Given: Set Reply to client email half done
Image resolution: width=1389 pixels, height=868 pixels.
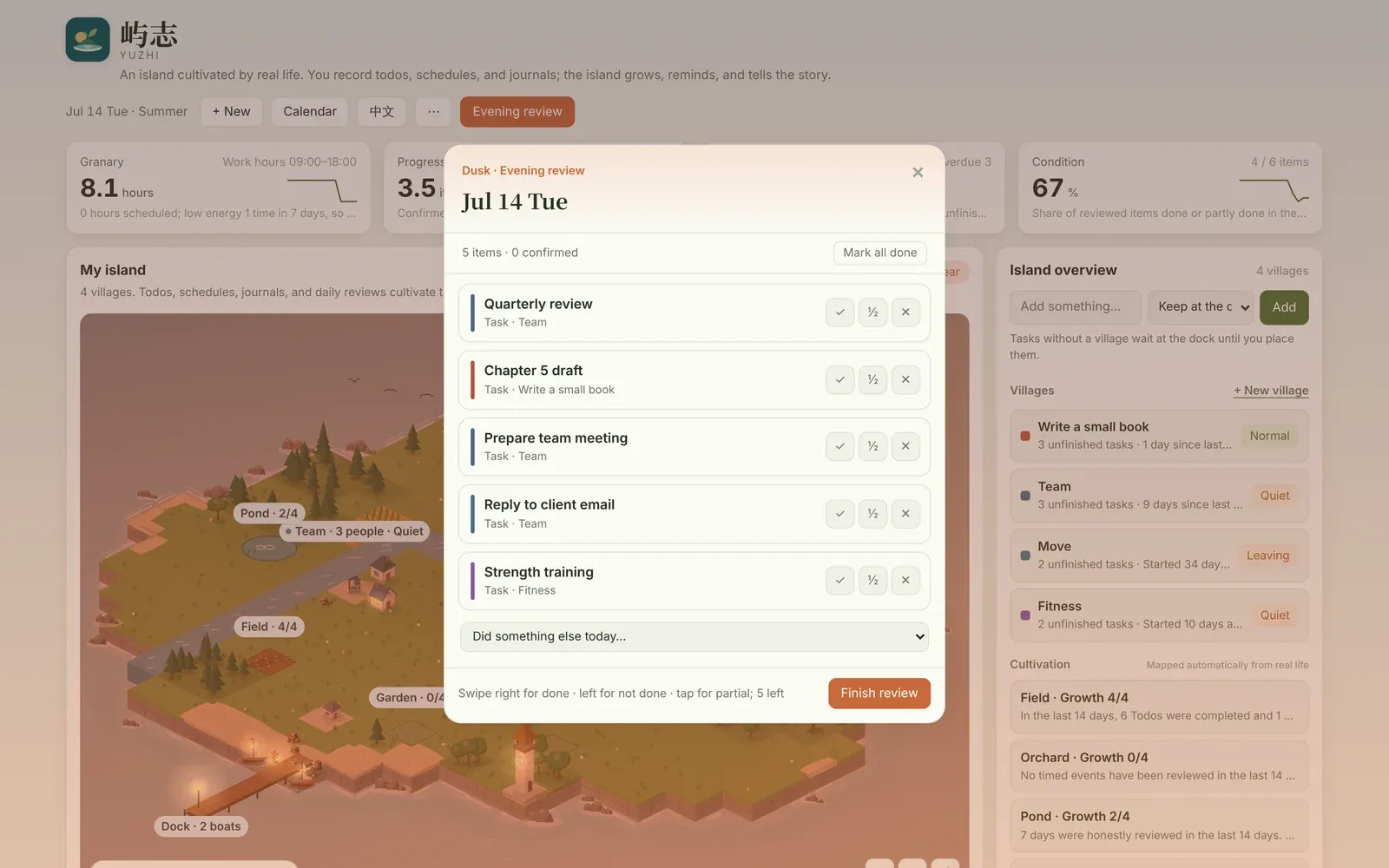Looking at the screenshot, I should point(872,514).
